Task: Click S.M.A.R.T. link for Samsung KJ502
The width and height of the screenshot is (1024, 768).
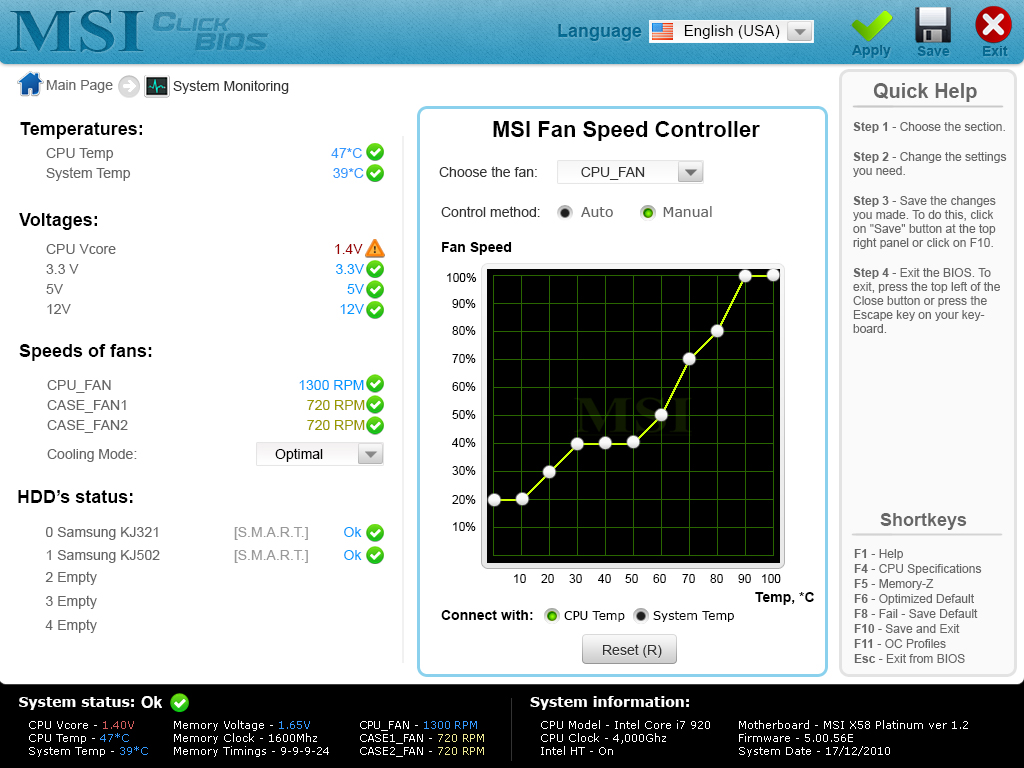Action: (x=271, y=555)
